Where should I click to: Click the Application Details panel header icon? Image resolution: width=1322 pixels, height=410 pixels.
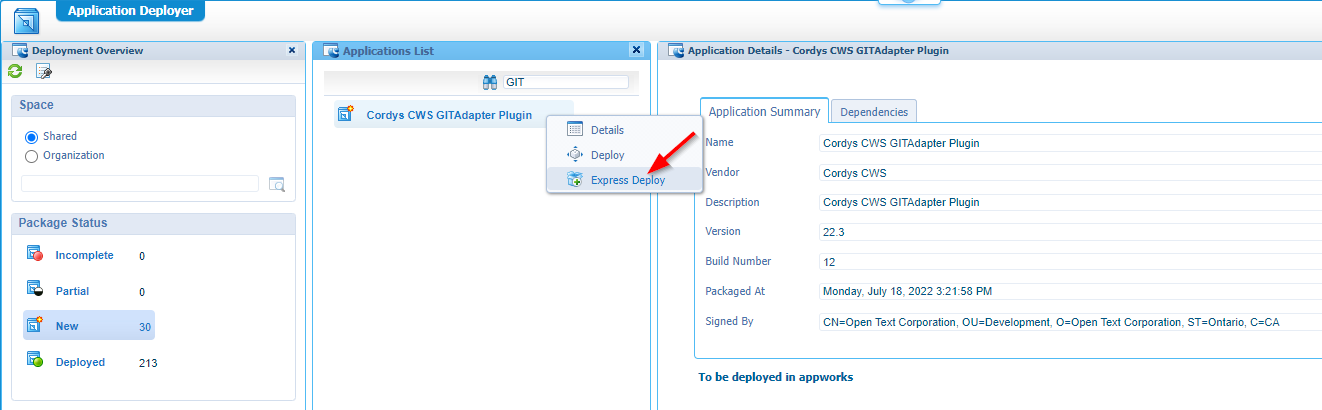click(x=676, y=50)
